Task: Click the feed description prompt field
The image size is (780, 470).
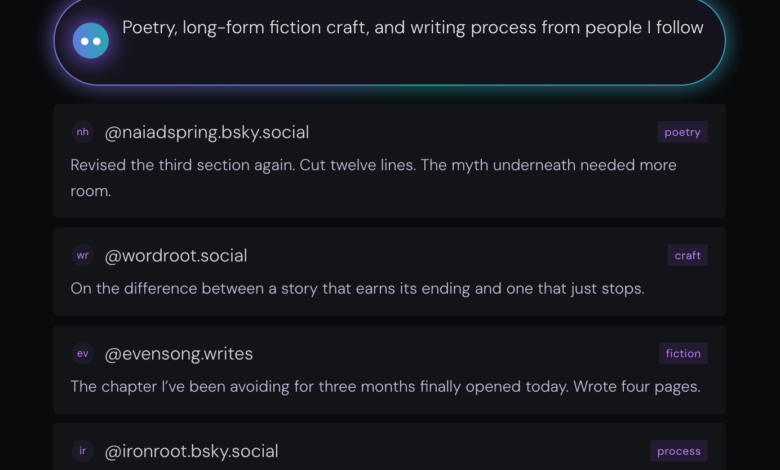Action: point(412,28)
